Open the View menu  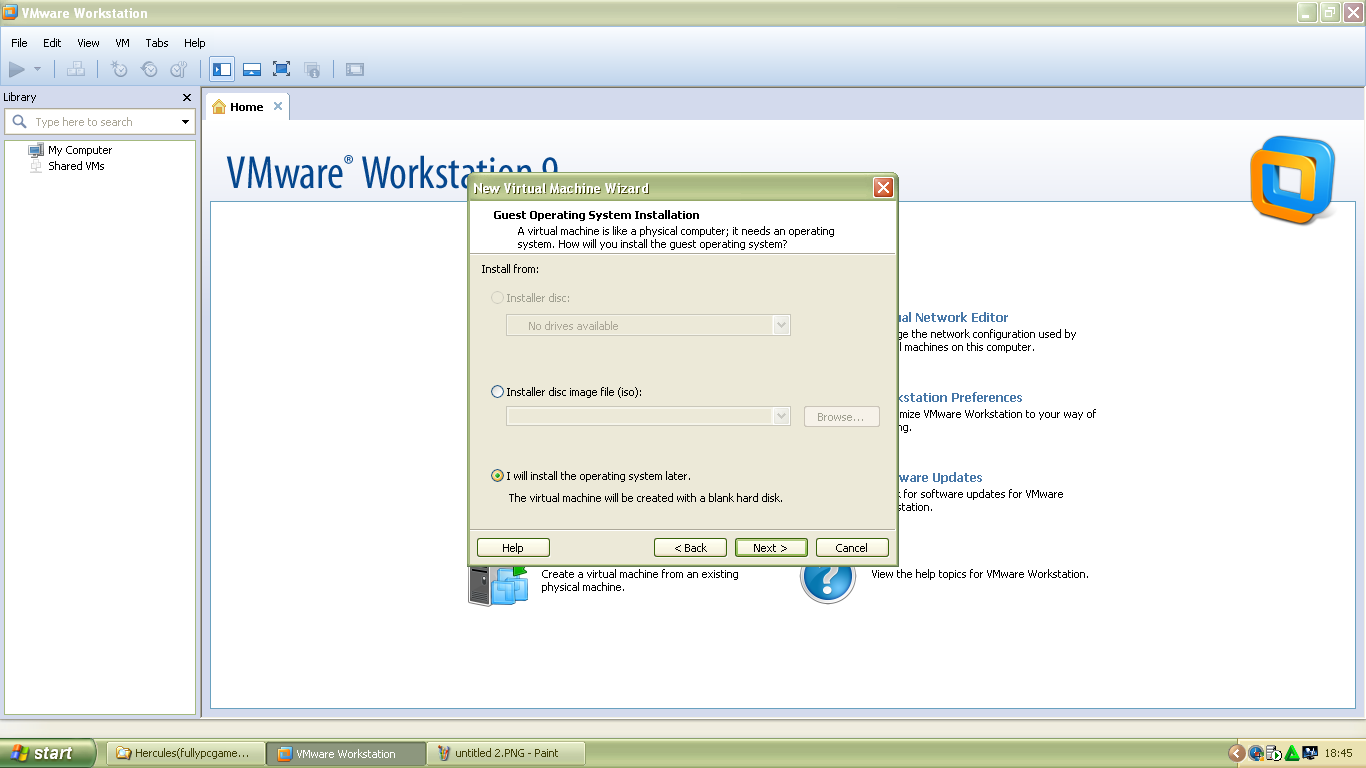coord(88,43)
